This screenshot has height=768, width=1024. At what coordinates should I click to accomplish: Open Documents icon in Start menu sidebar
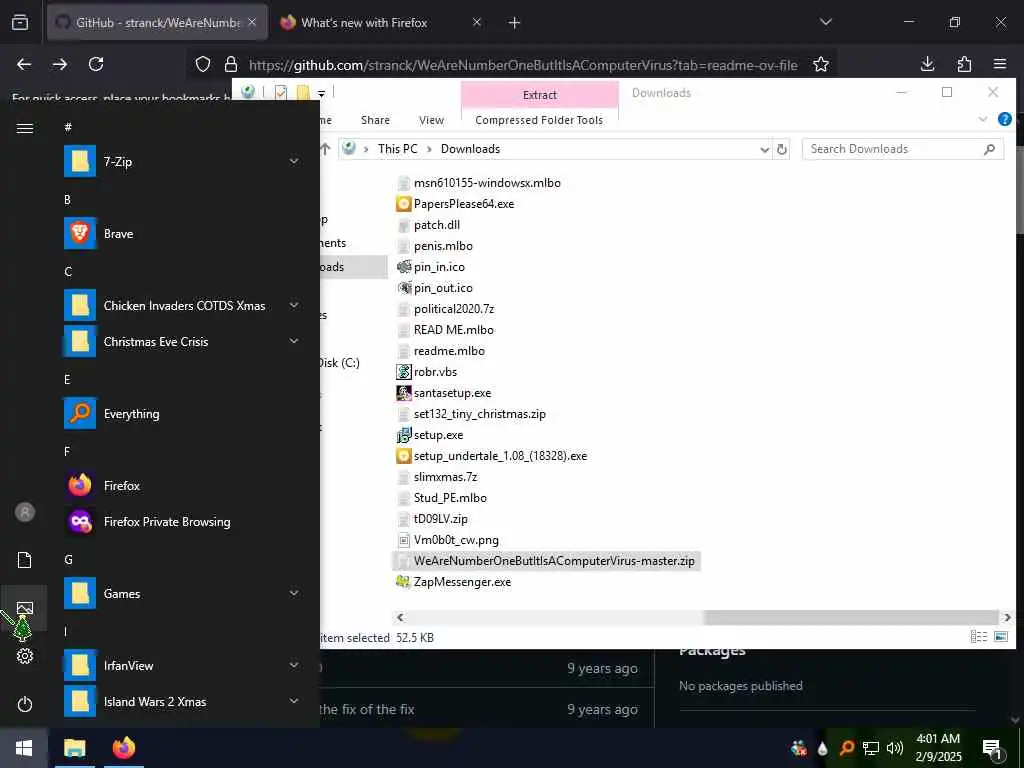(25, 560)
